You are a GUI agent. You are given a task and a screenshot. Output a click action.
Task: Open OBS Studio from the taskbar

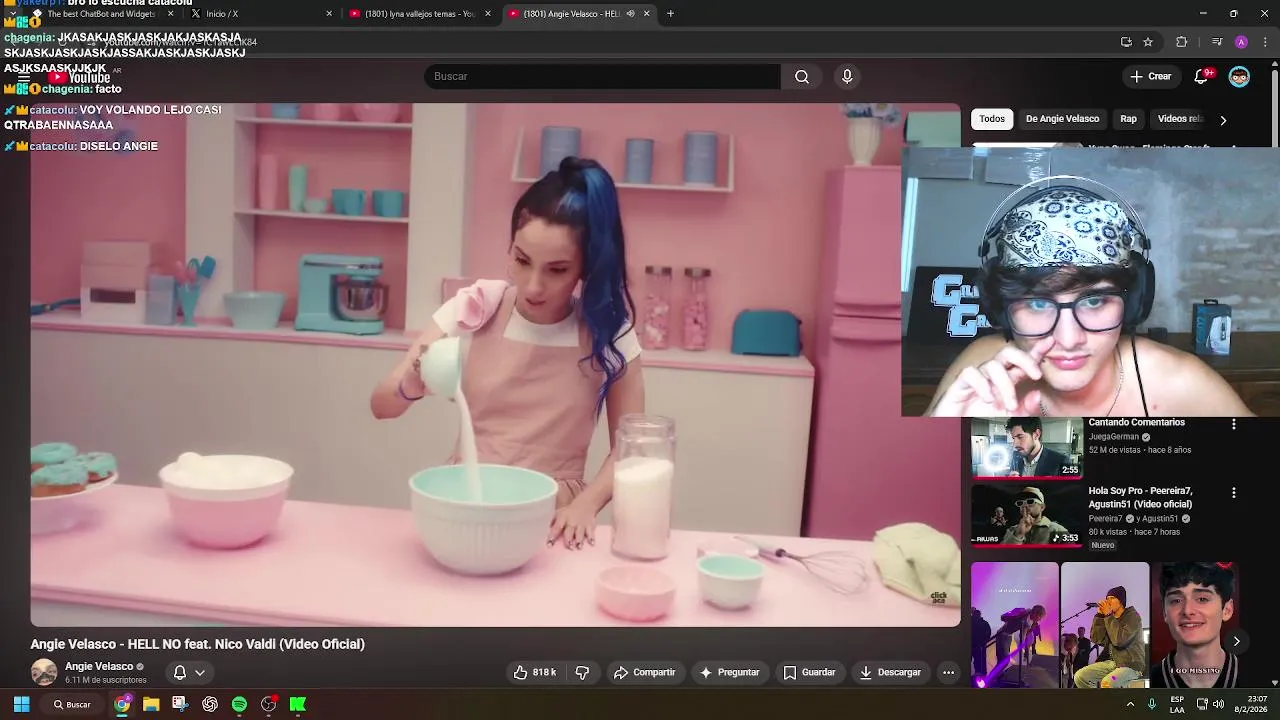click(x=268, y=704)
